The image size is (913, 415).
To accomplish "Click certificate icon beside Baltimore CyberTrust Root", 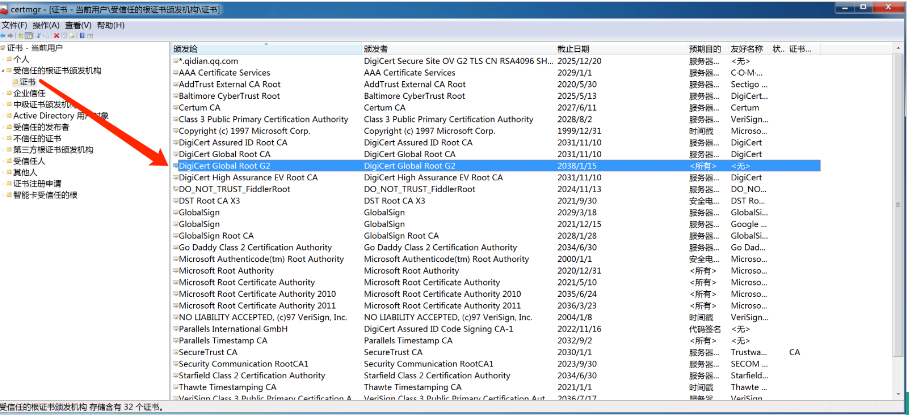I will [175, 96].
